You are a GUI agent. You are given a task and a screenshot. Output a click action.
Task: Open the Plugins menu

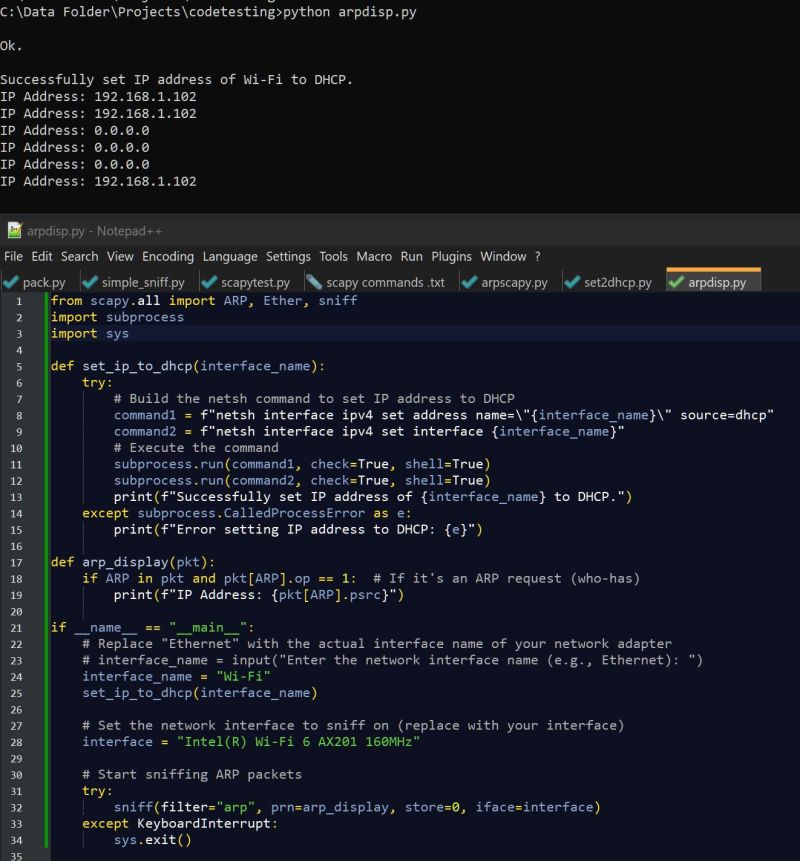click(451, 256)
